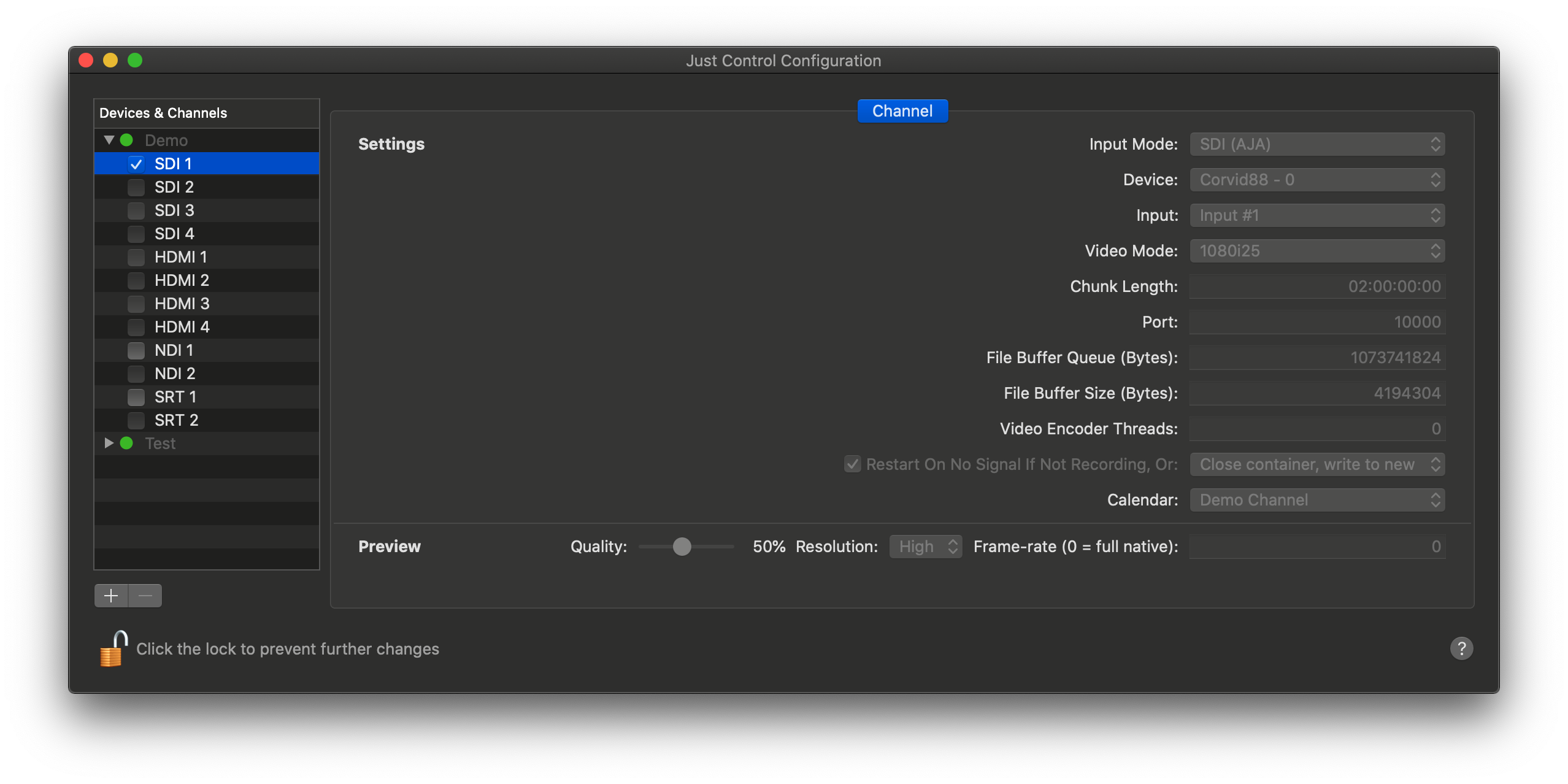This screenshot has height=784, width=1568.
Task: Enable the SDI 2 channel checkbox
Action: point(136,187)
